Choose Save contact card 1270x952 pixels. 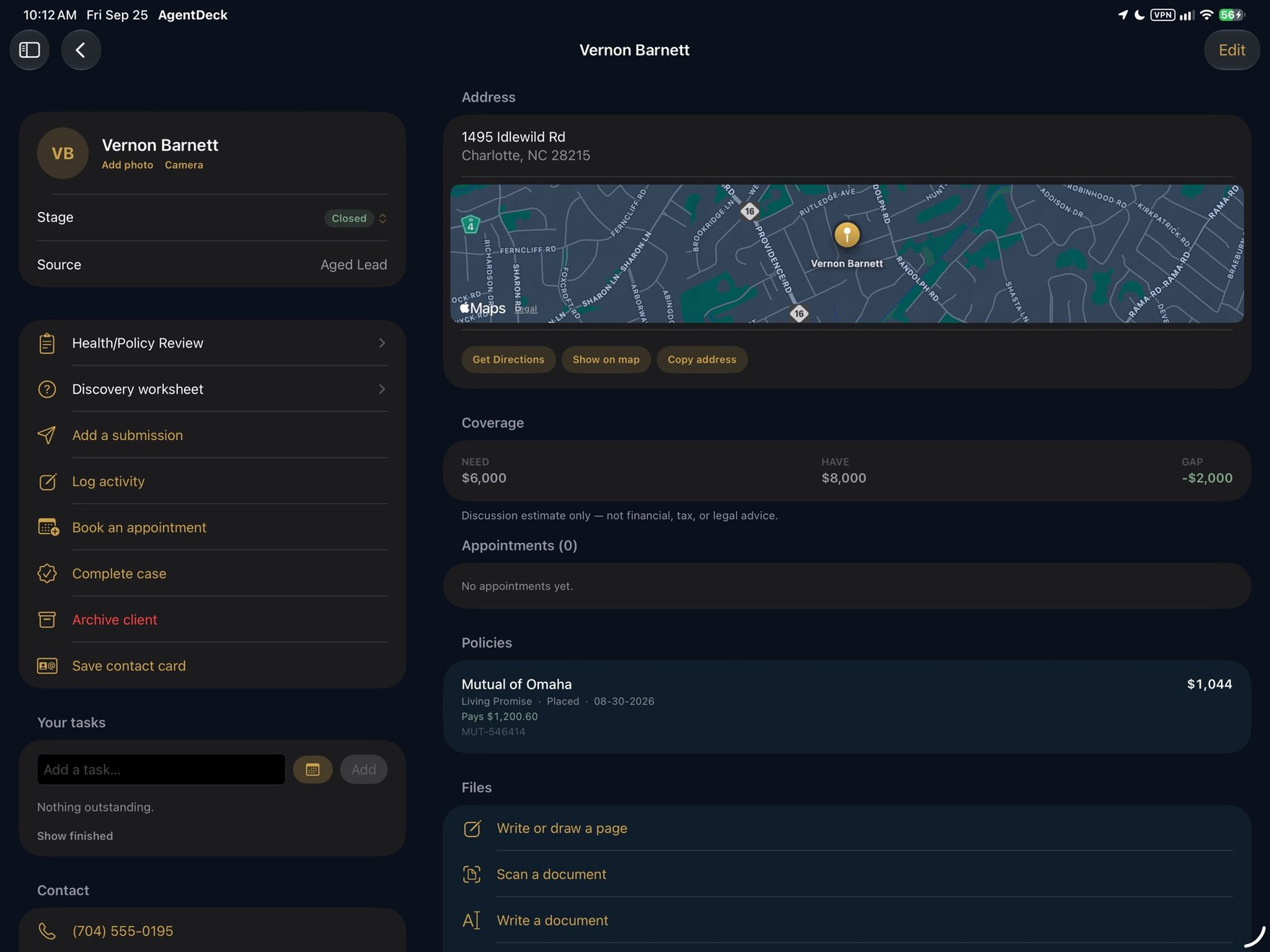129,666
